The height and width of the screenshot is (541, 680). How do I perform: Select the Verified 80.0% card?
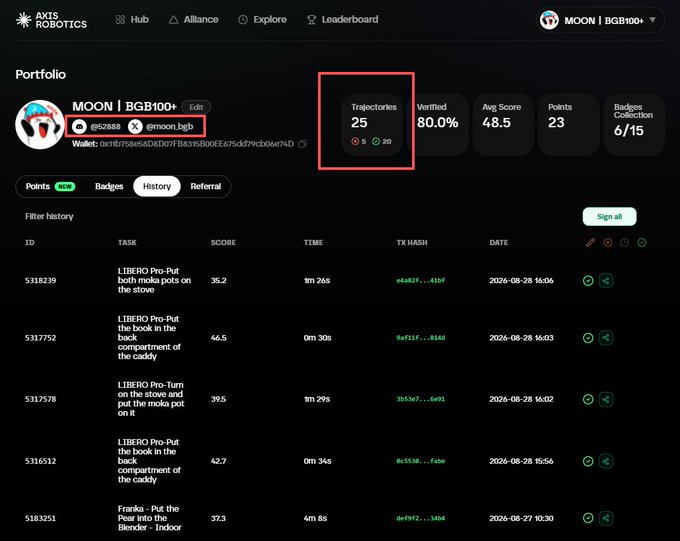click(438, 125)
